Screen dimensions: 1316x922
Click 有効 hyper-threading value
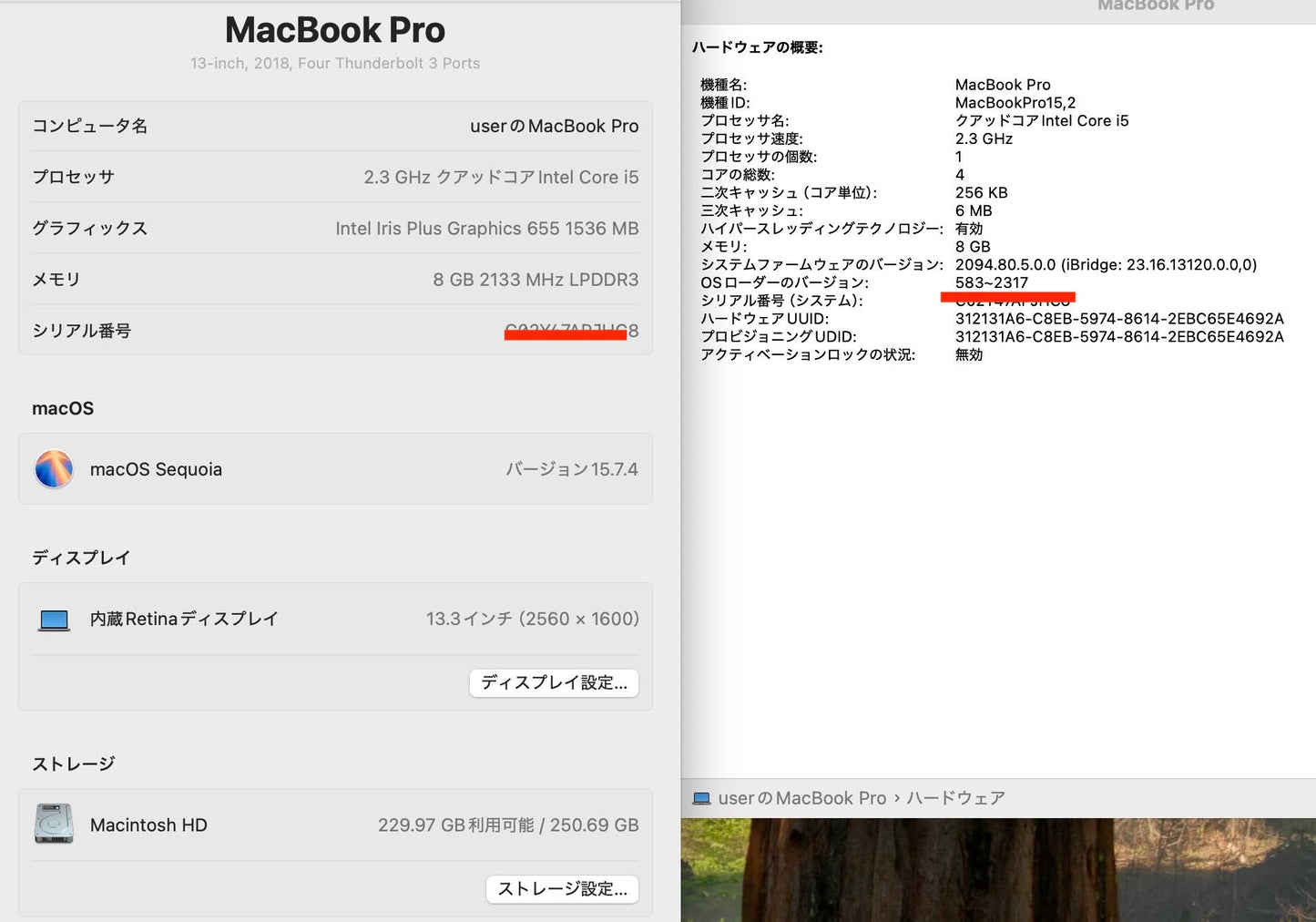(x=969, y=229)
